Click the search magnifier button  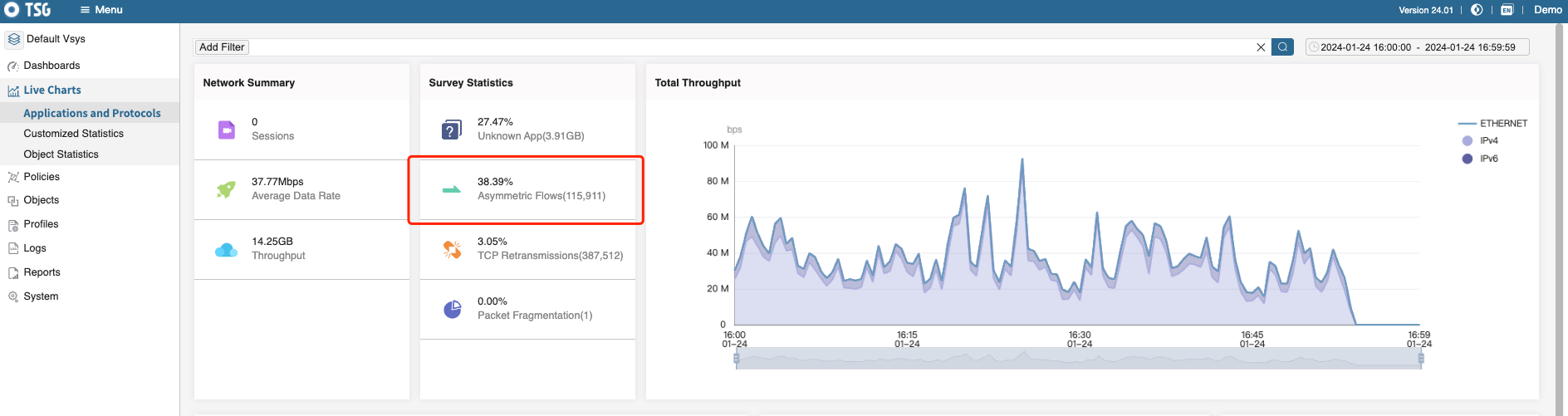(1282, 47)
